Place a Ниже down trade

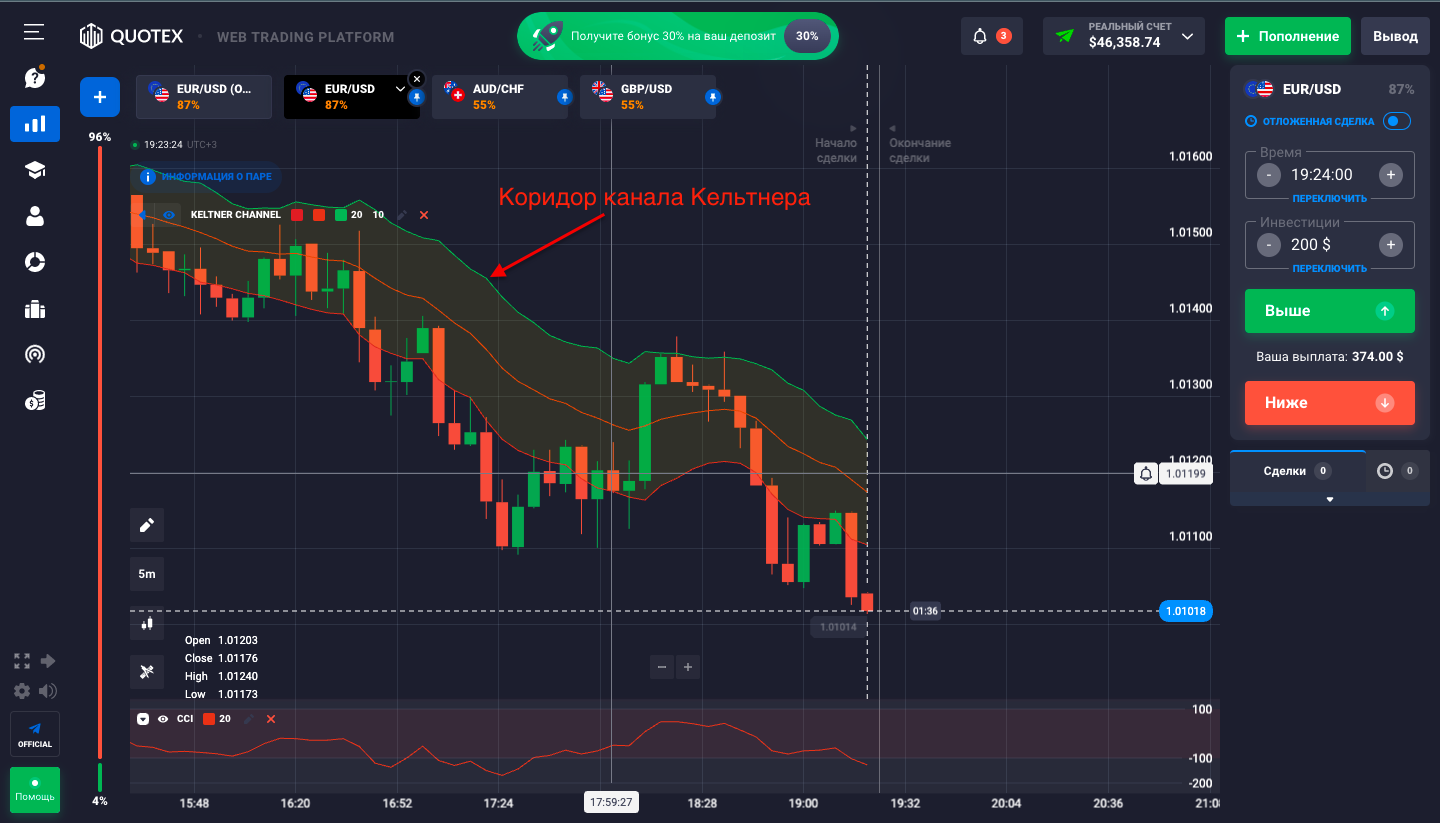1330,403
